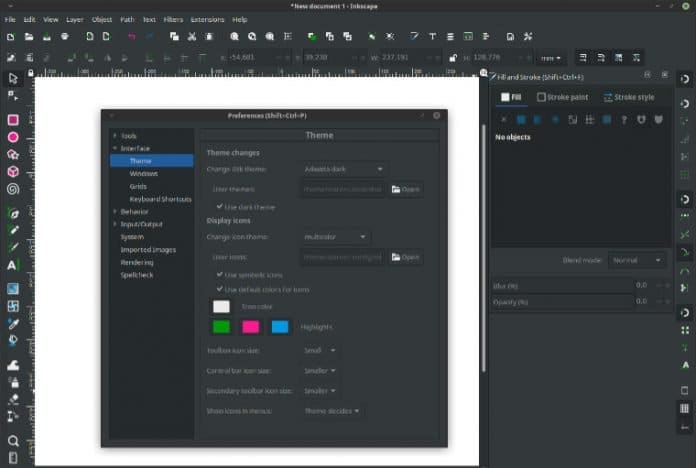
Task: Open the Change Gtk theme dropdown
Action: [x=343, y=169]
